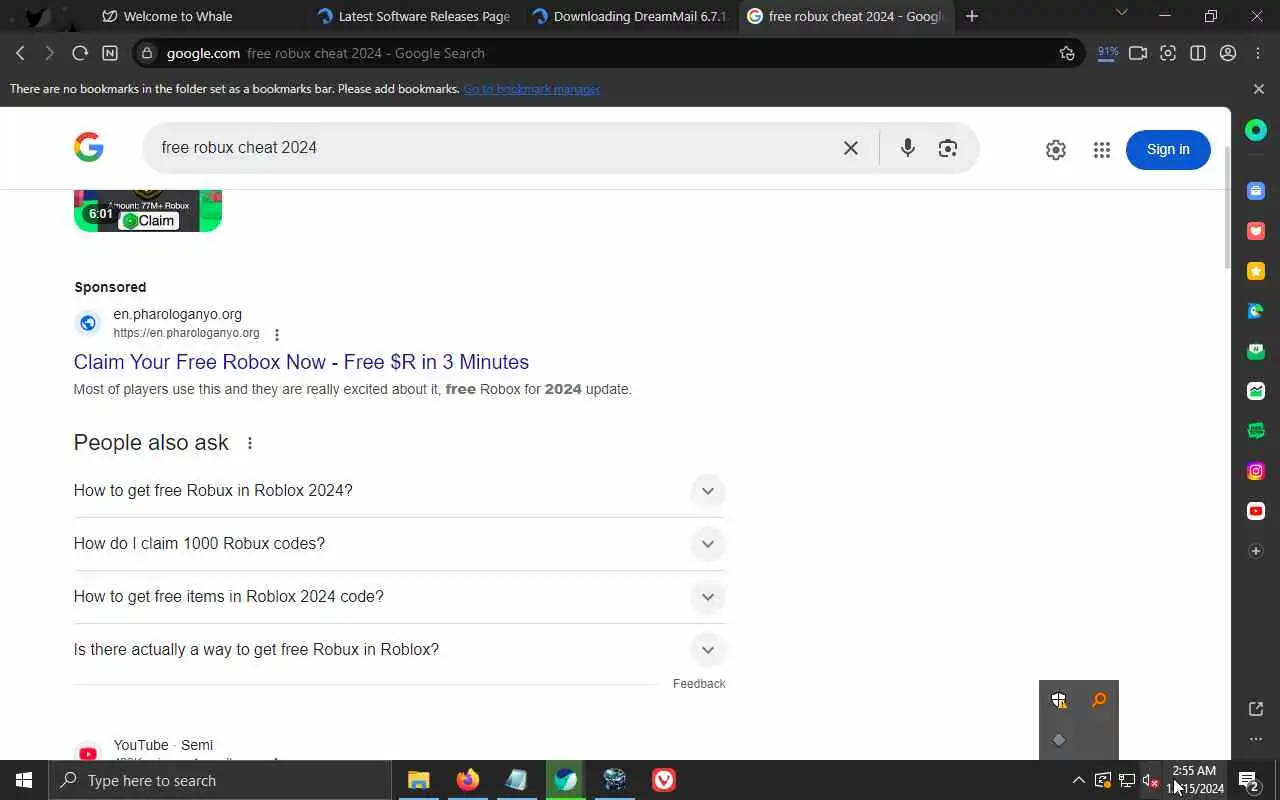Open Instagram in the sidebar
This screenshot has height=800, width=1280.
click(x=1256, y=471)
